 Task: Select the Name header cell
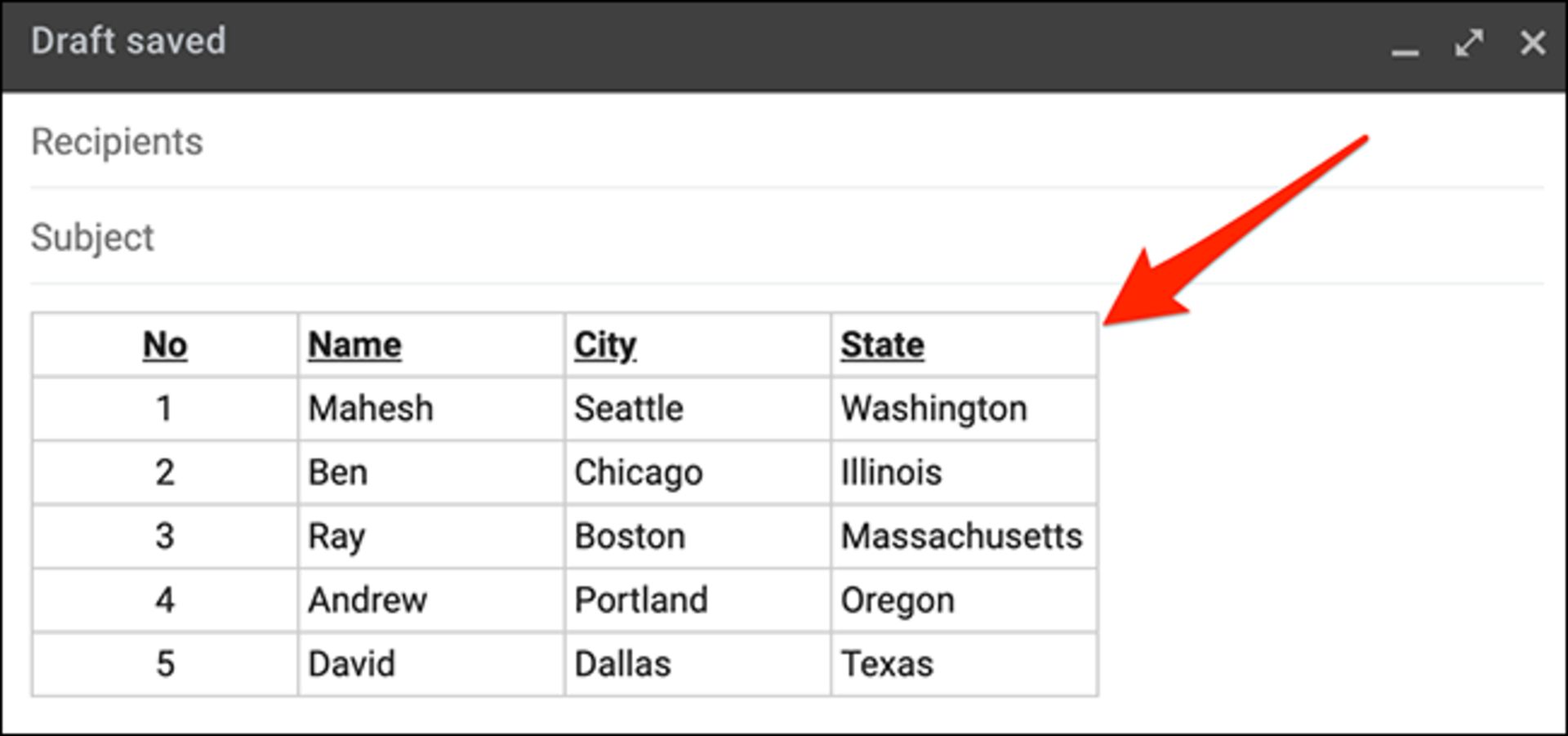tap(431, 345)
